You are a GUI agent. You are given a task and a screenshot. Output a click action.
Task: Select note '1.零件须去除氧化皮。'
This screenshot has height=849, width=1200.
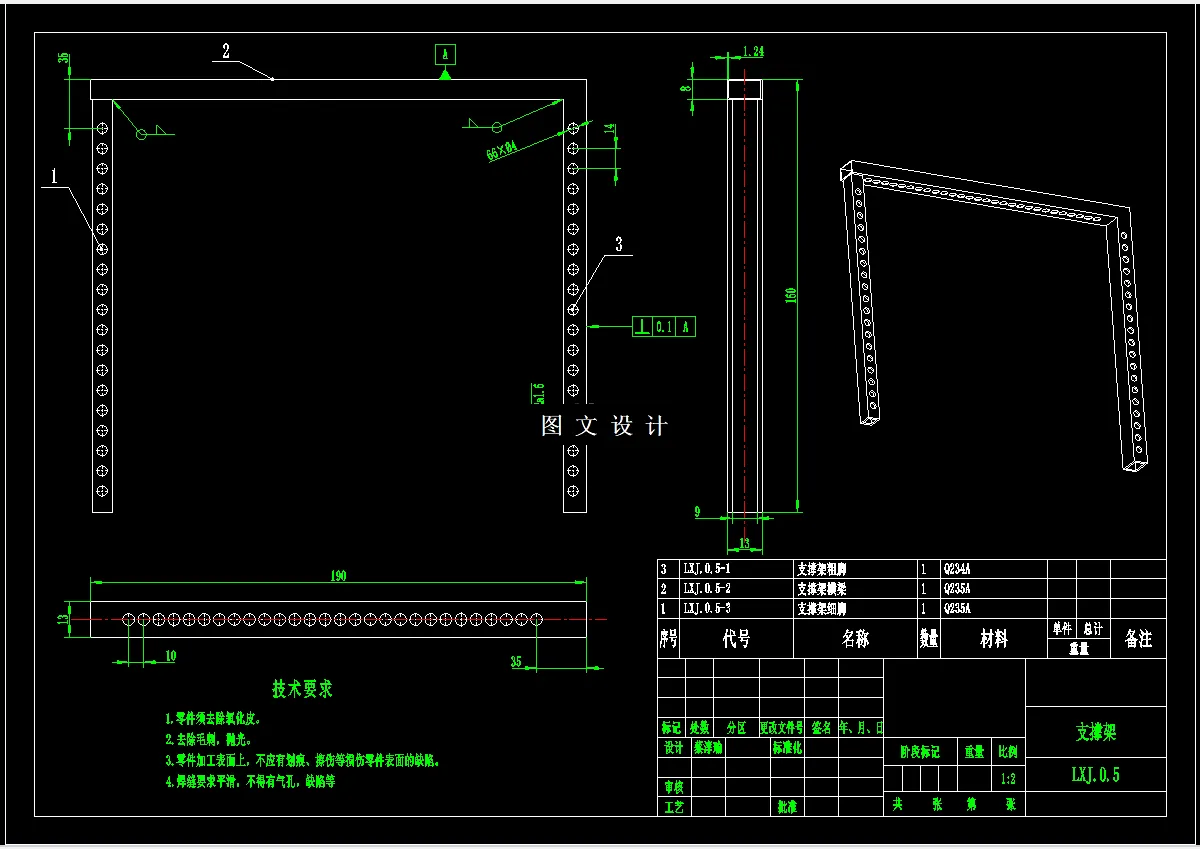(214, 719)
